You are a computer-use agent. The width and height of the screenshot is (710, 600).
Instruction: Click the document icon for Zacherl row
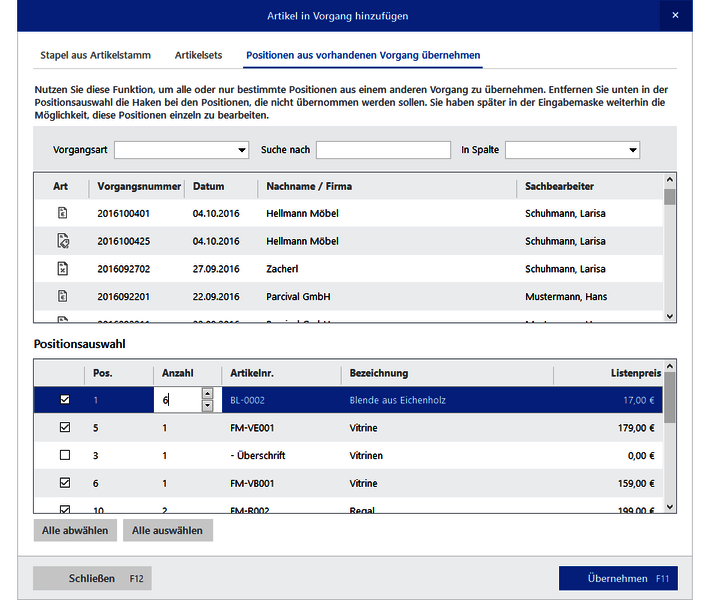click(62, 269)
